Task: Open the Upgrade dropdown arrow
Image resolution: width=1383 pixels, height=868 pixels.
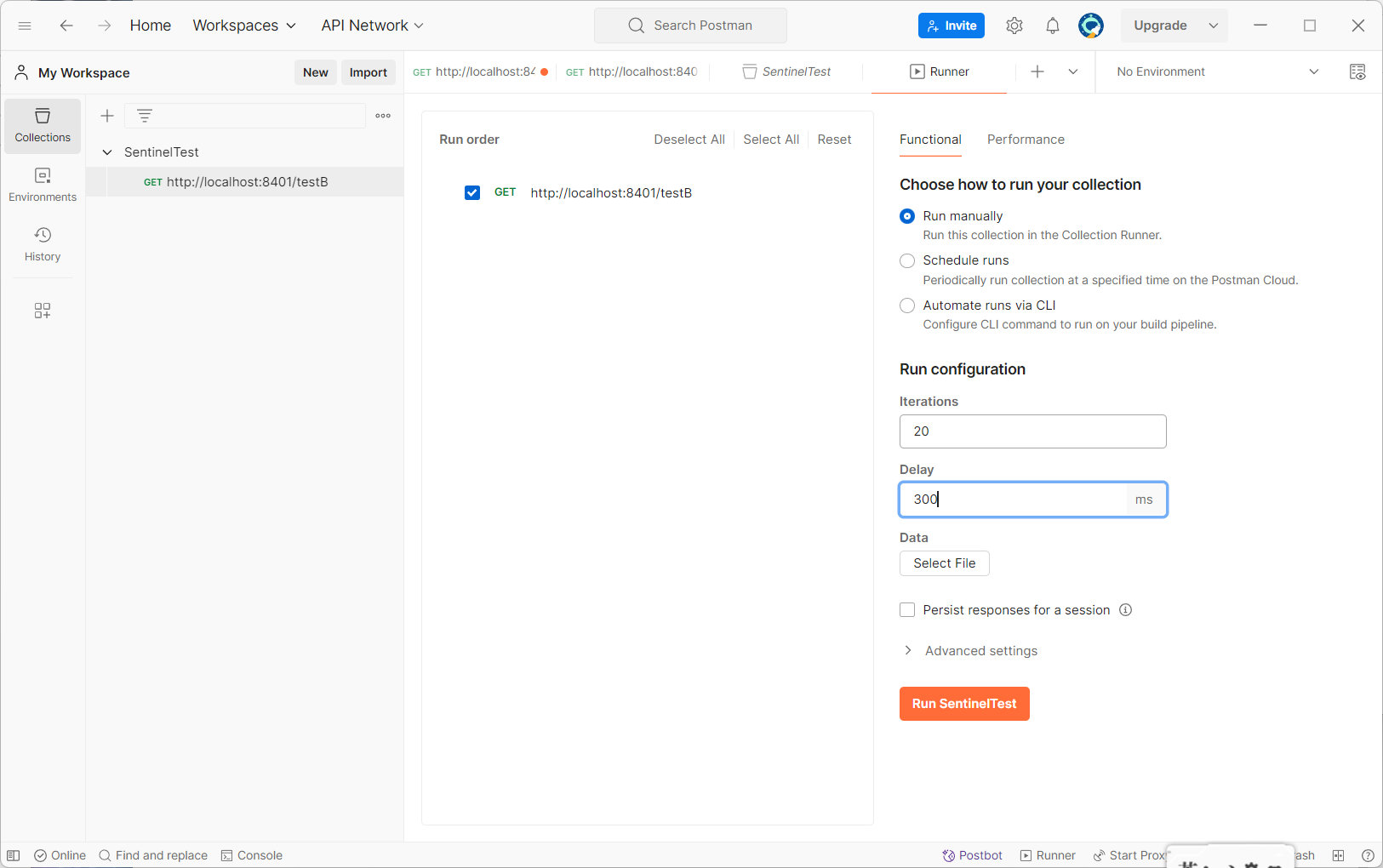Action: pyautogui.click(x=1214, y=26)
